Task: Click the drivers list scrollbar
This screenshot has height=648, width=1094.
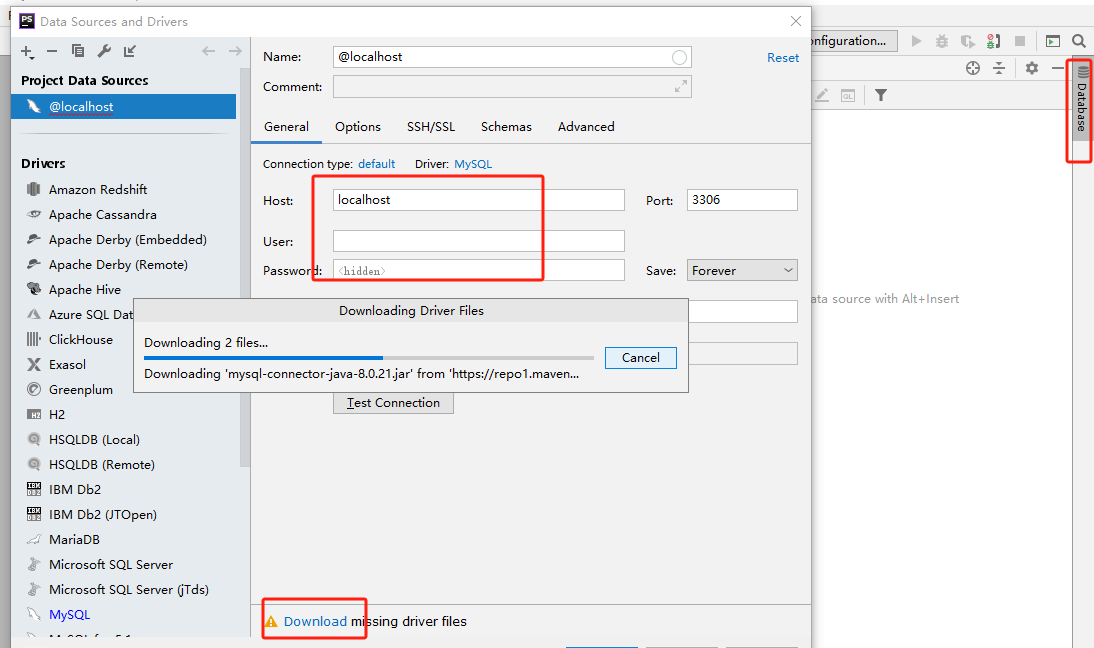Action: pyautogui.click(x=244, y=268)
